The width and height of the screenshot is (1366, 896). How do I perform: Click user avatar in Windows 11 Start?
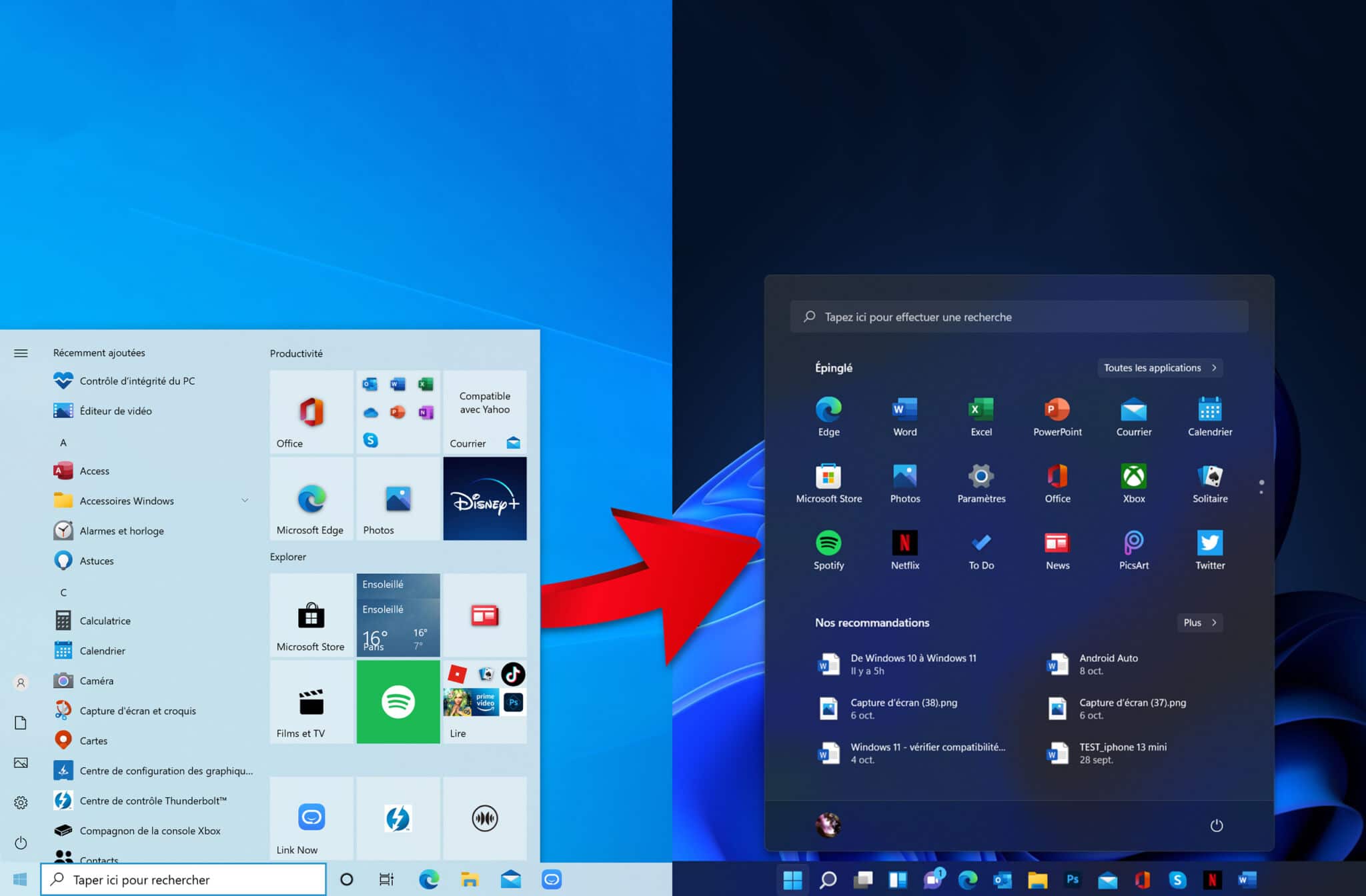coord(828,825)
